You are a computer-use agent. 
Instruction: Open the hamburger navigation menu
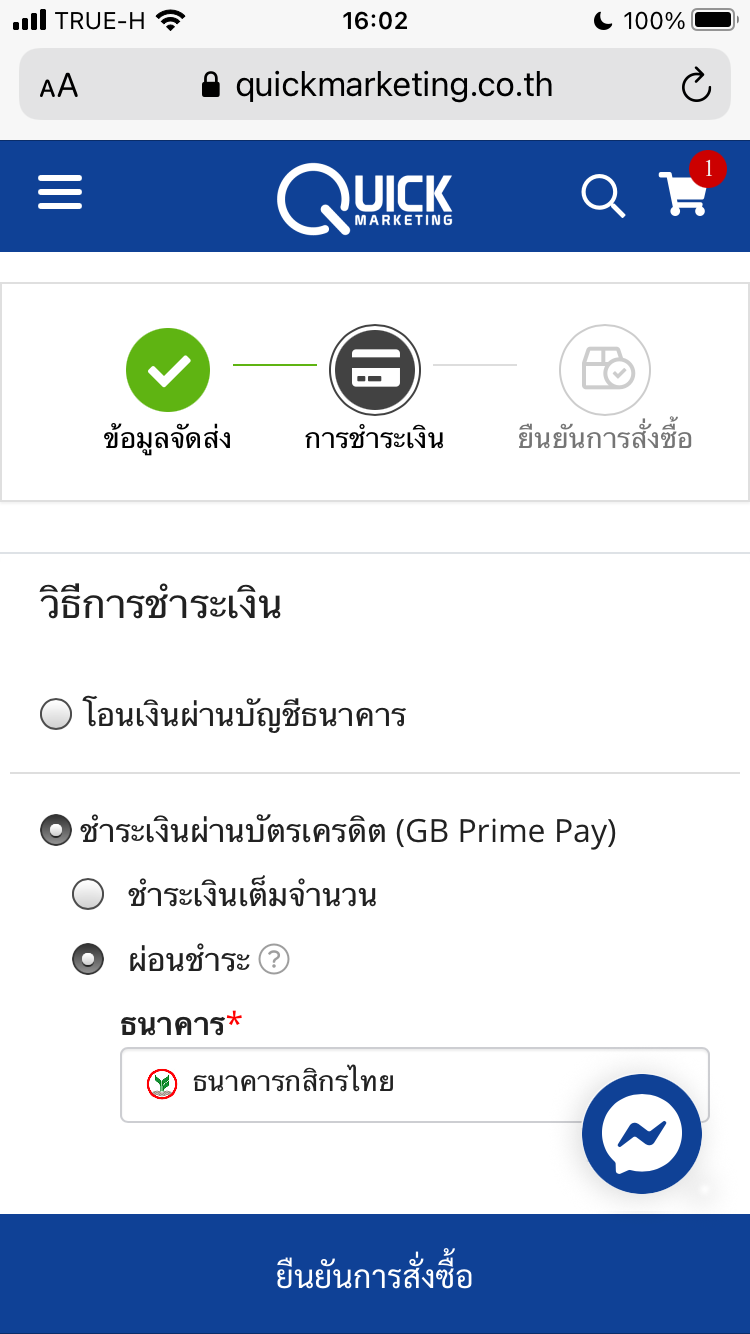pyautogui.click(x=60, y=193)
